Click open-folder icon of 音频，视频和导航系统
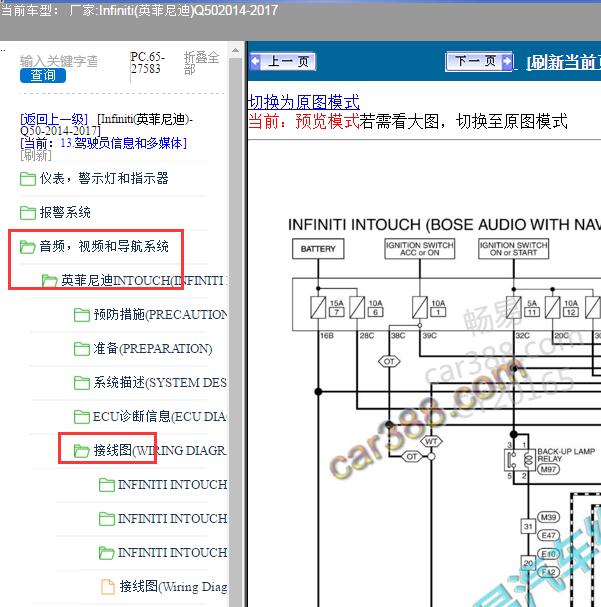The width and height of the screenshot is (601, 607). click(27, 247)
